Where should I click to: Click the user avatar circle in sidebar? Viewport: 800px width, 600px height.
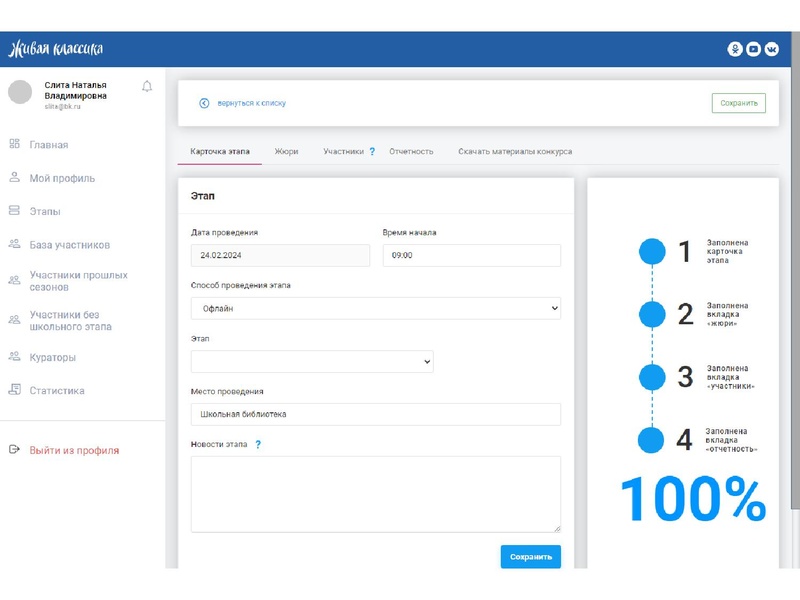coord(20,92)
